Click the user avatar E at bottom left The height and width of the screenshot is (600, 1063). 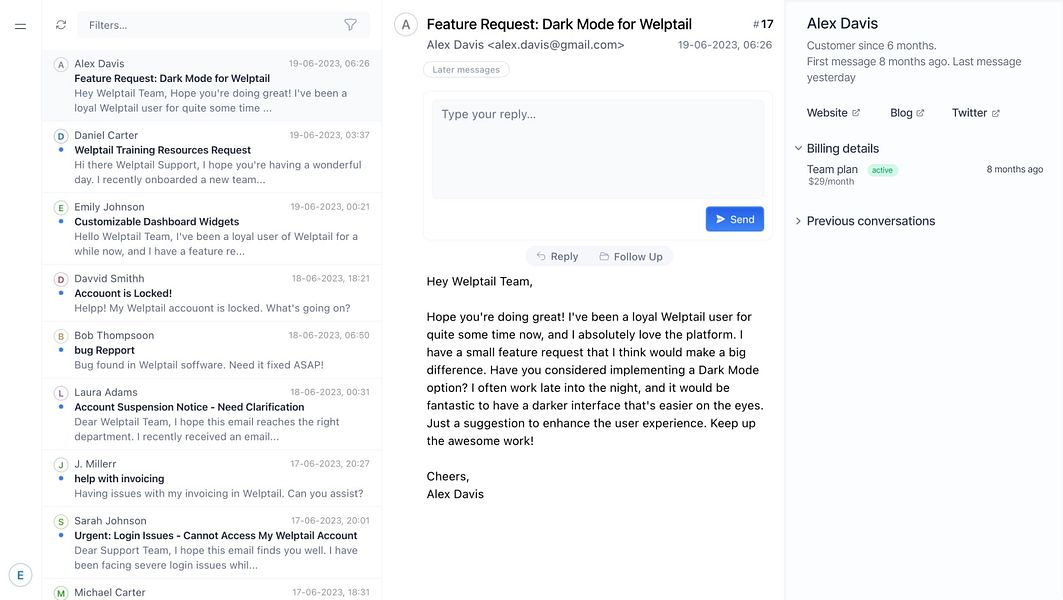coord(20,575)
